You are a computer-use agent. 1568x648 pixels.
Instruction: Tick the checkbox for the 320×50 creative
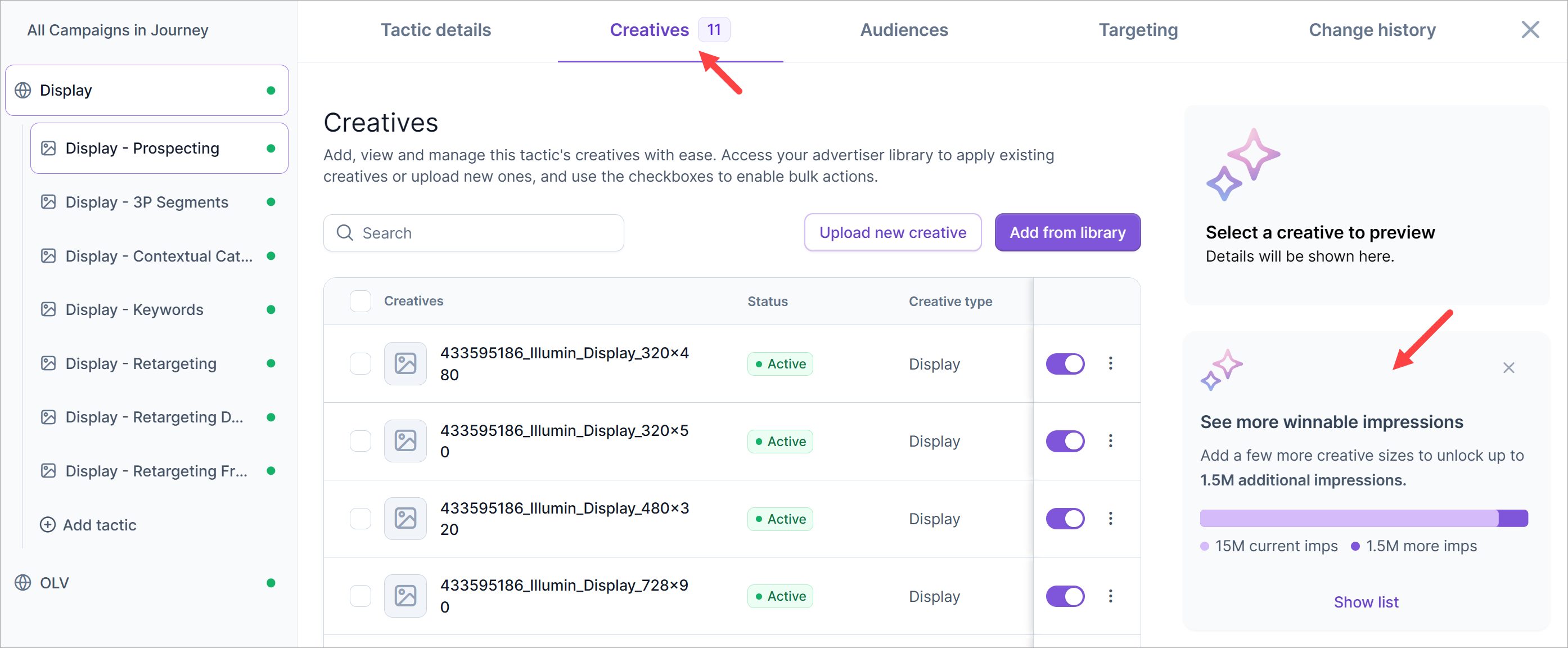(361, 441)
